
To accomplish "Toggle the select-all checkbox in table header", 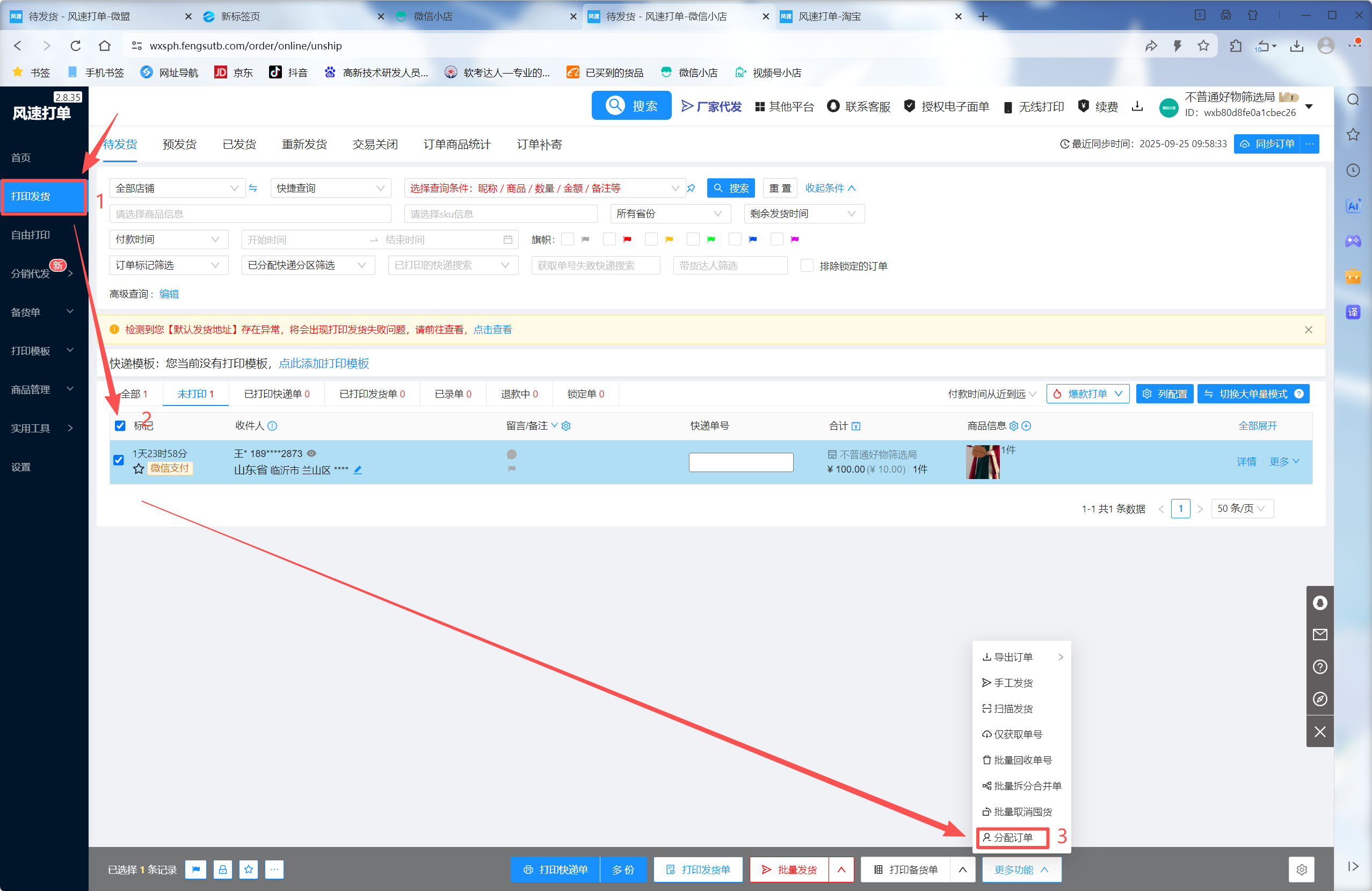I will pyautogui.click(x=120, y=425).
